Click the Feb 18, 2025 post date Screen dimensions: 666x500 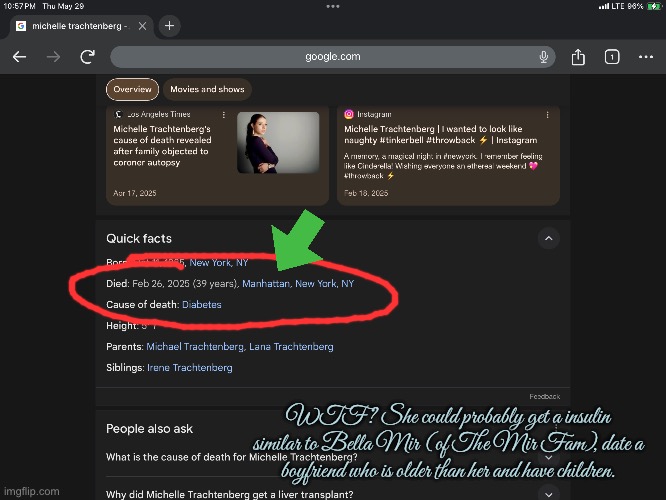(366, 193)
